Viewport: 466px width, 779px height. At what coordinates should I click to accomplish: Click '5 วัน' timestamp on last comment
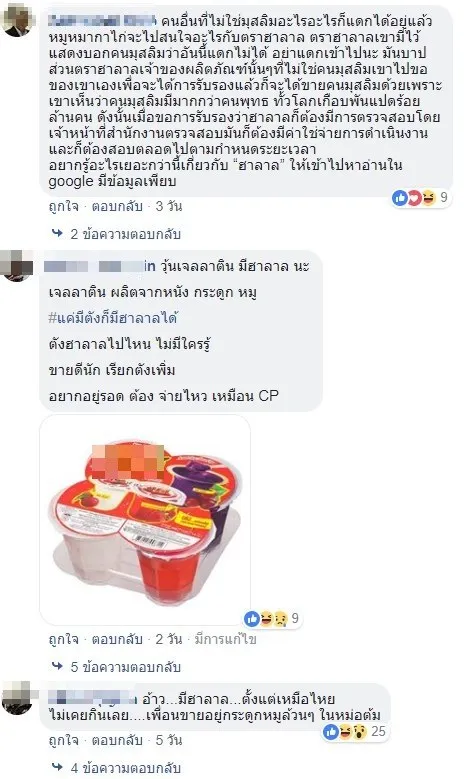click(168, 740)
